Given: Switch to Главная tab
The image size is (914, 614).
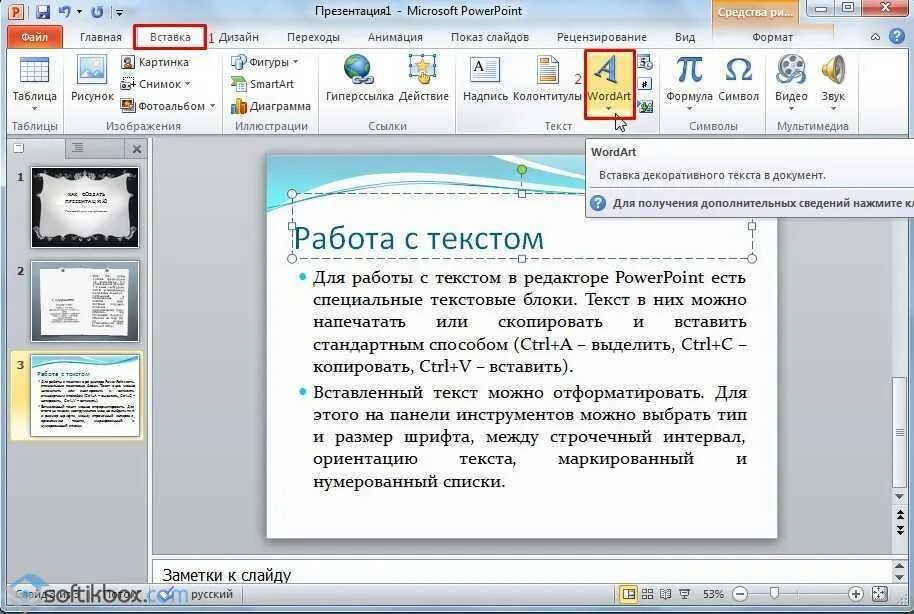Looking at the screenshot, I should 101,37.
